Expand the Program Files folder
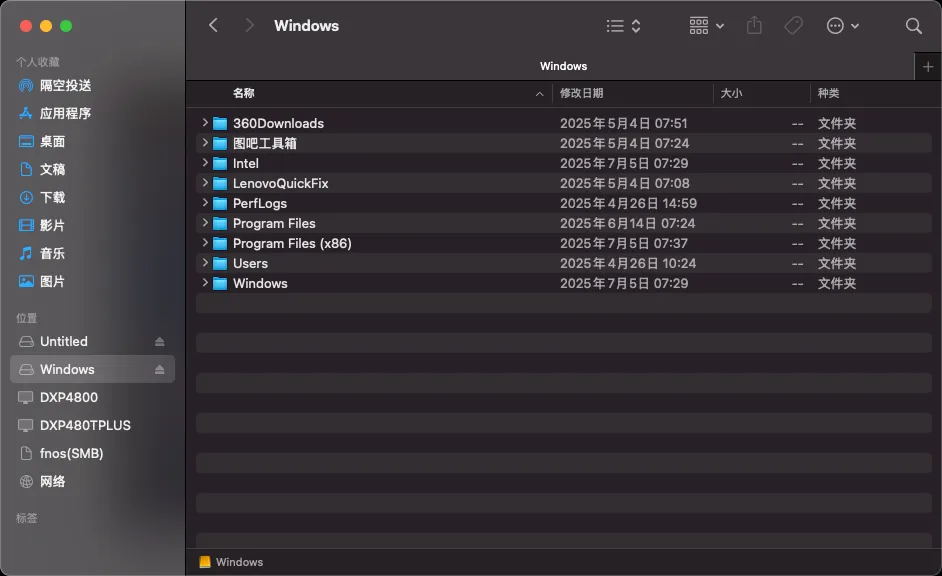This screenshot has height=576, width=942. click(x=205, y=222)
